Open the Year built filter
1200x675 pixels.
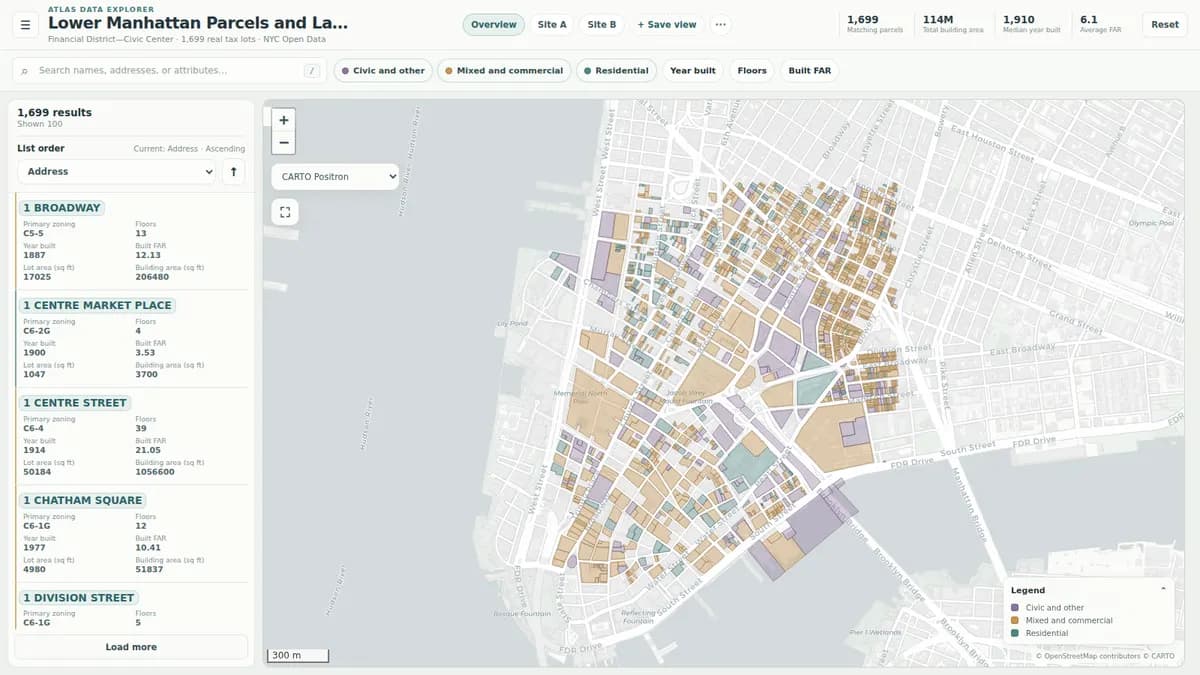coord(693,71)
